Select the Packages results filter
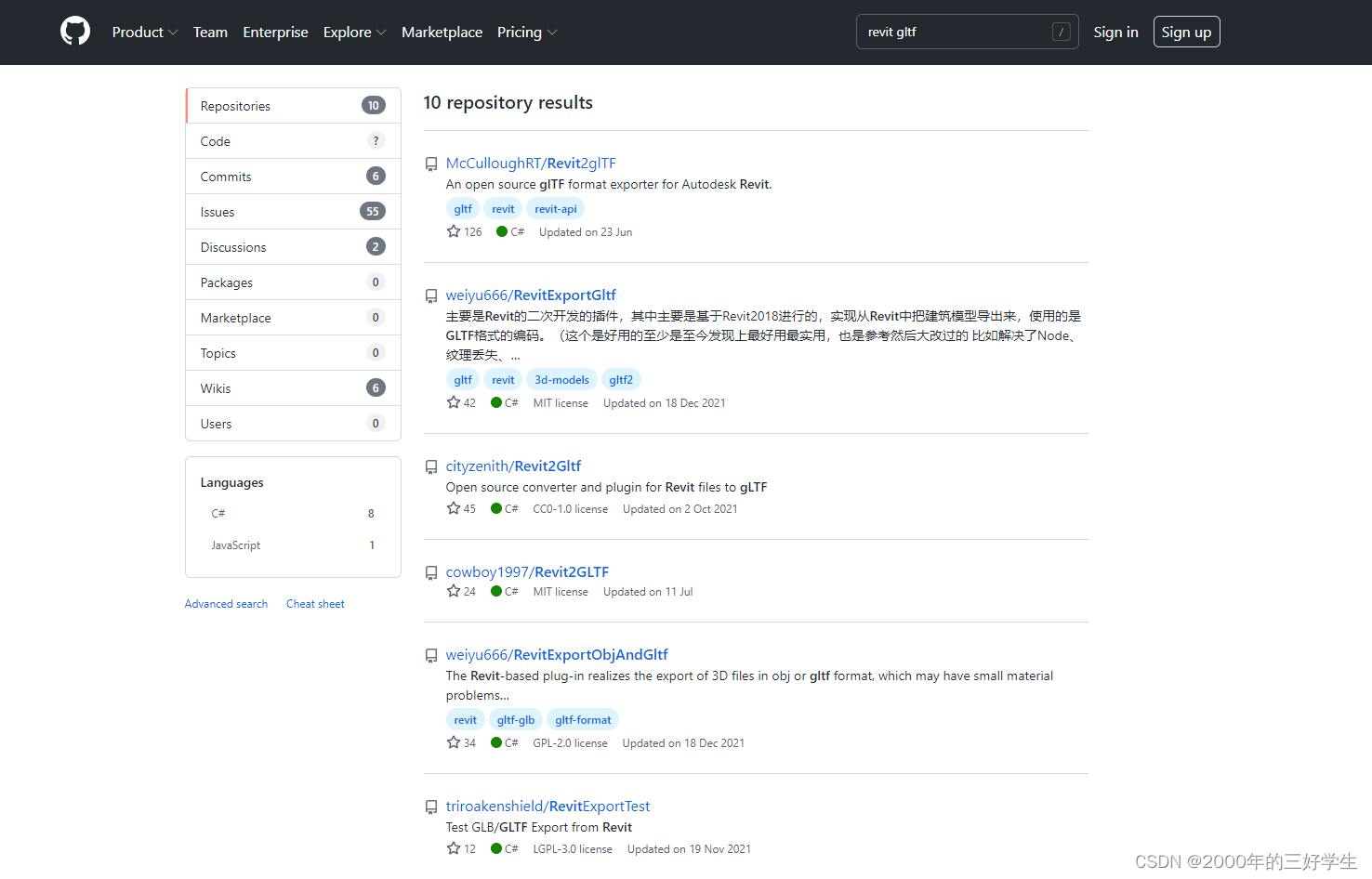 point(293,282)
